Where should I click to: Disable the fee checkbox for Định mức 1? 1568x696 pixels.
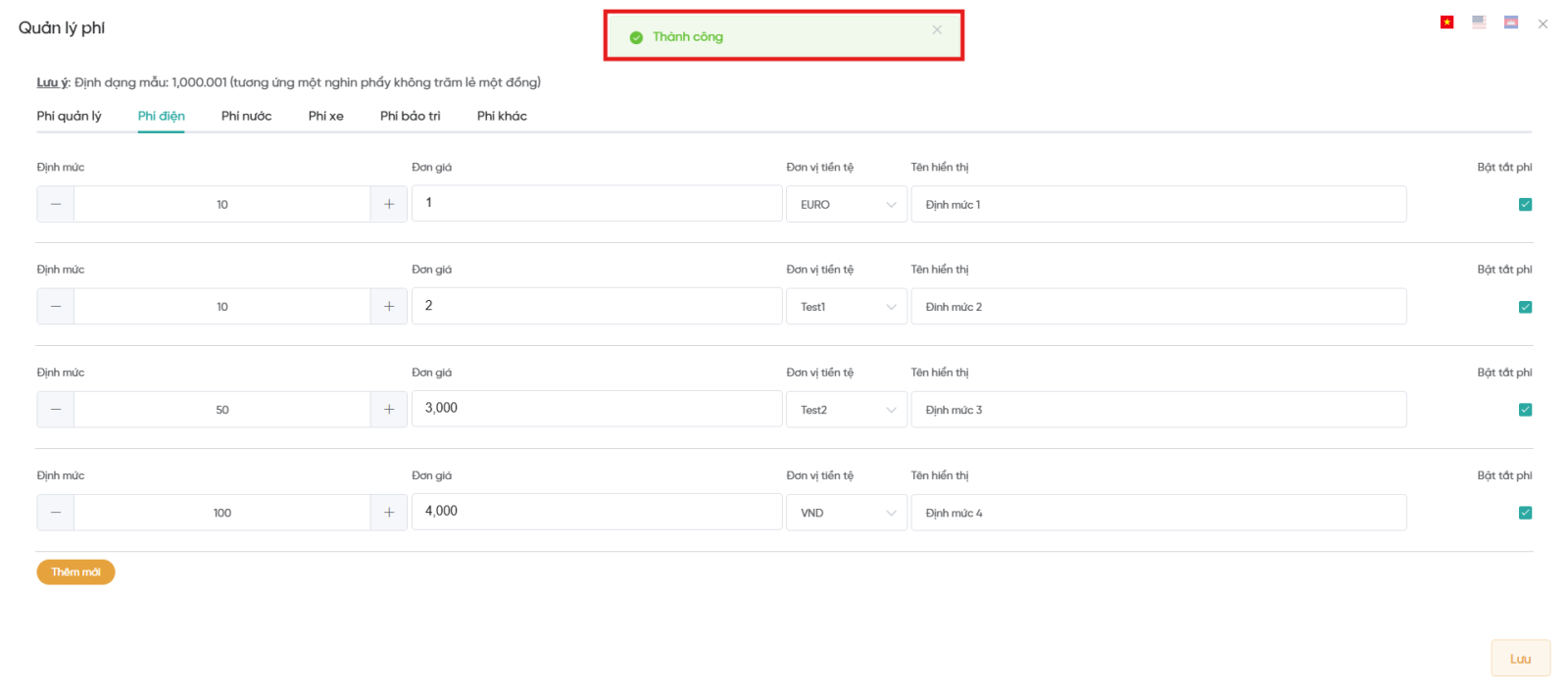[1525, 205]
